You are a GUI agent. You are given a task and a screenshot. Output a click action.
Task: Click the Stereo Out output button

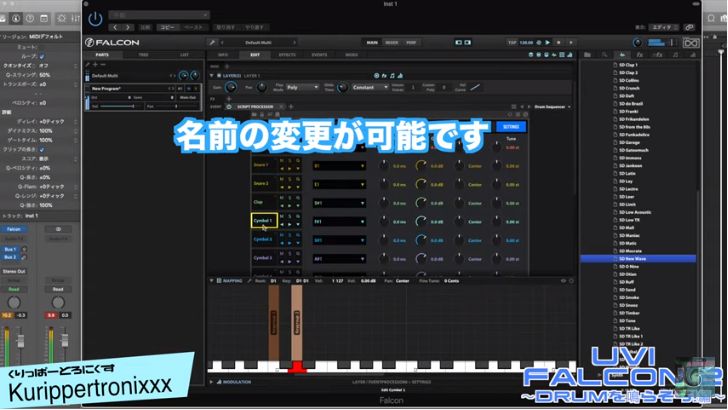14,271
